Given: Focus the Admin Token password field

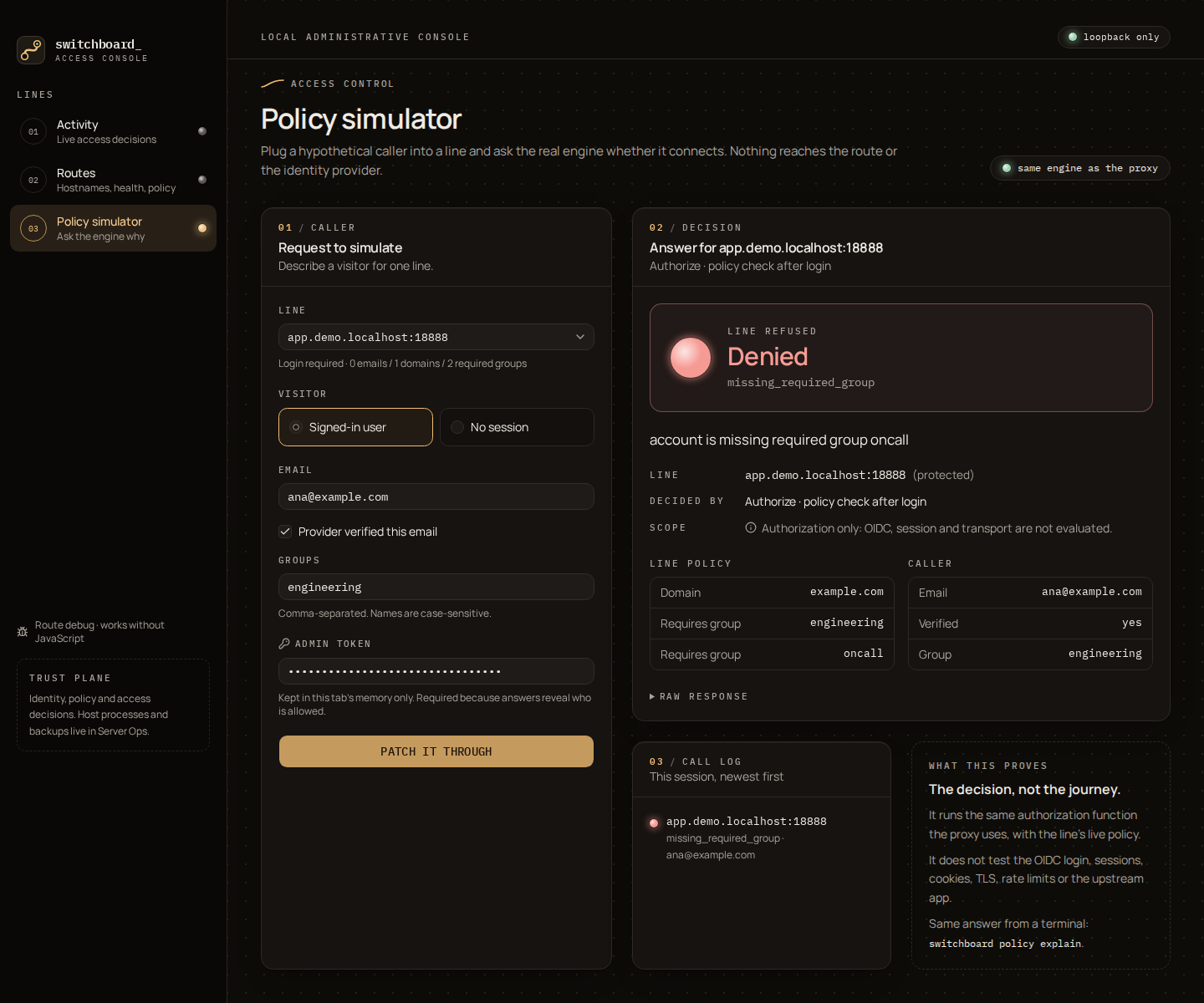Looking at the screenshot, I should 436,671.
